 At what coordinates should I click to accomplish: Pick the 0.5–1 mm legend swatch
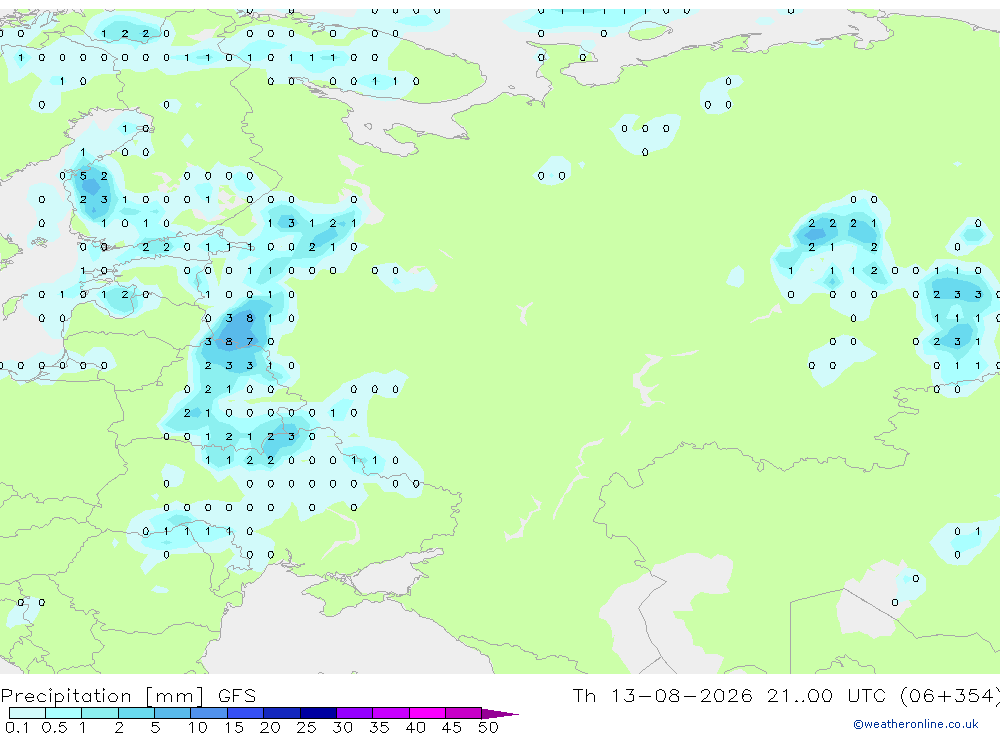pos(64,713)
